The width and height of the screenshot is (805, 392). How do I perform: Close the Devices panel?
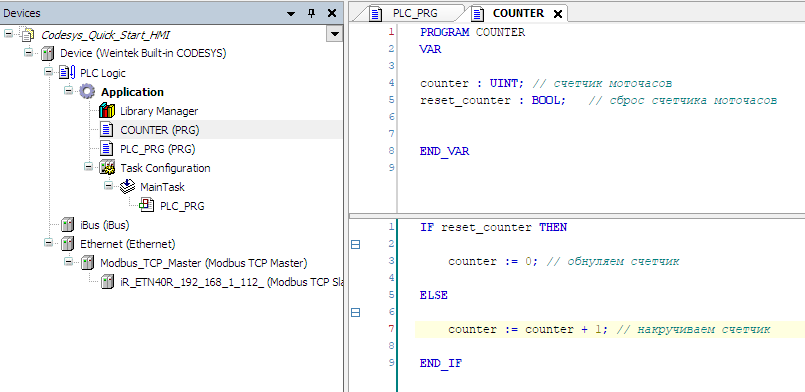click(332, 13)
